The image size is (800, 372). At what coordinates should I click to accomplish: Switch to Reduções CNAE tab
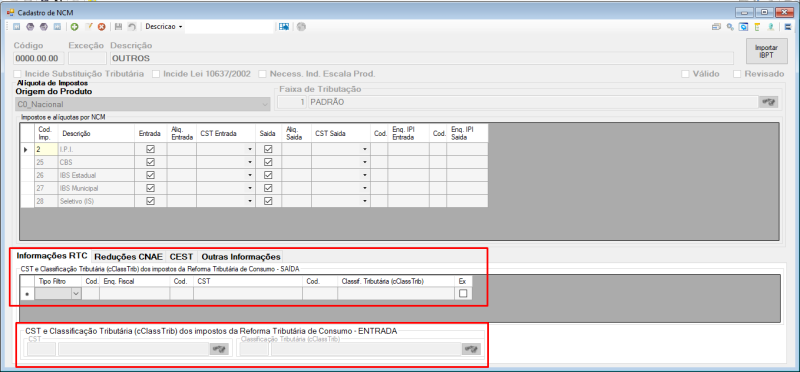pos(129,256)
